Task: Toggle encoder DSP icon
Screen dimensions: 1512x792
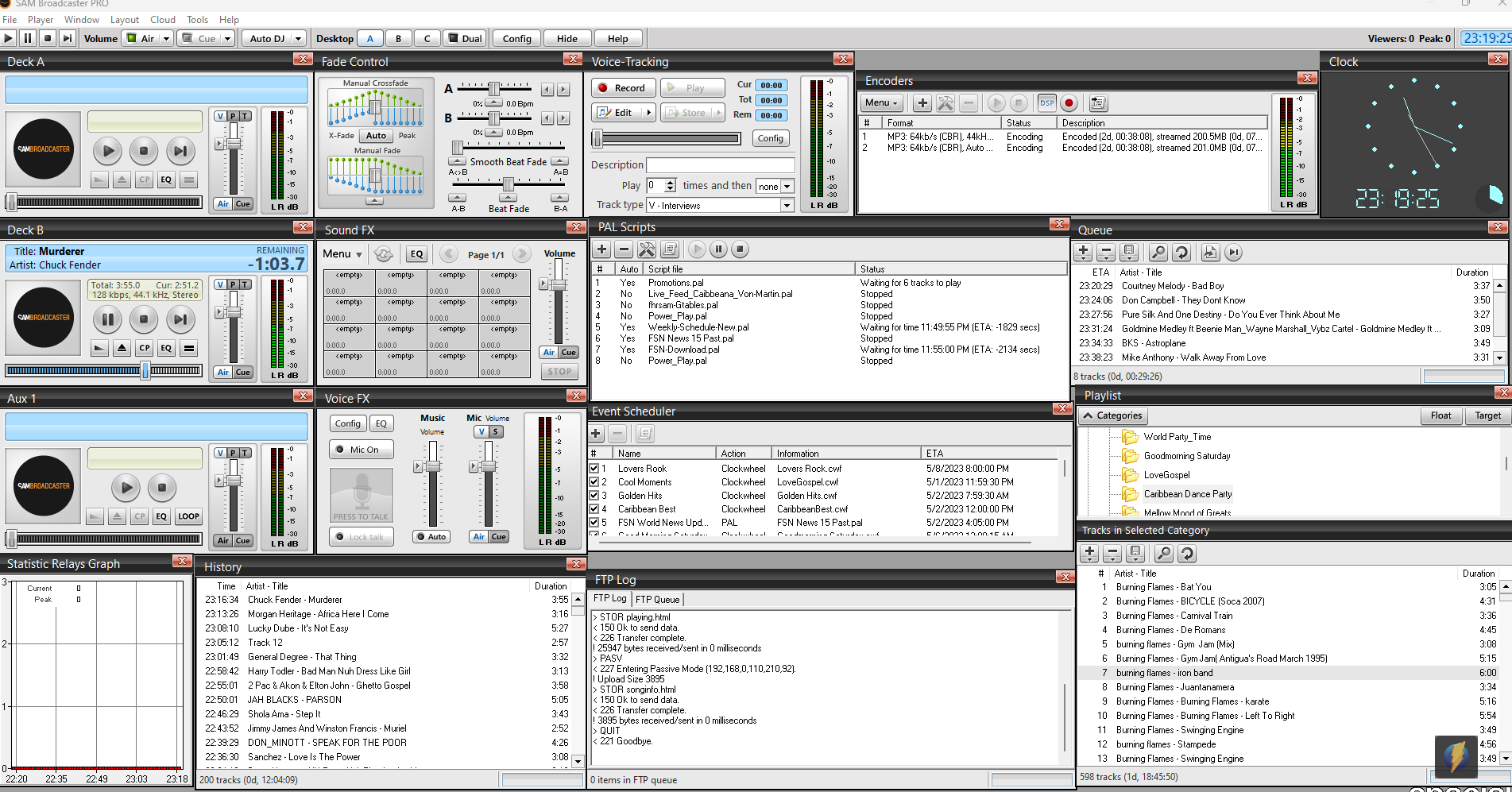Action: (1046, 102)
